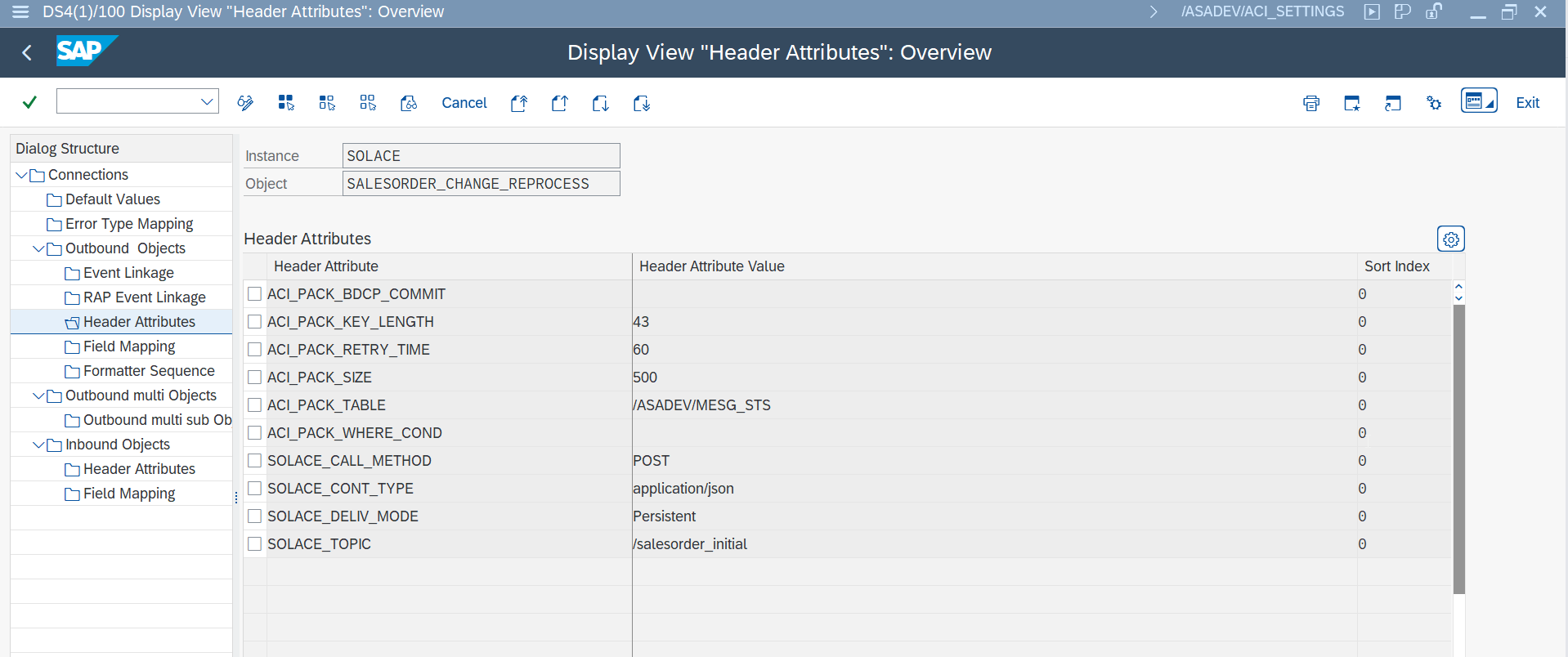Click the /salesorder_initial value cell
The image size is (1568, 657).
click(x=994, y=543)
